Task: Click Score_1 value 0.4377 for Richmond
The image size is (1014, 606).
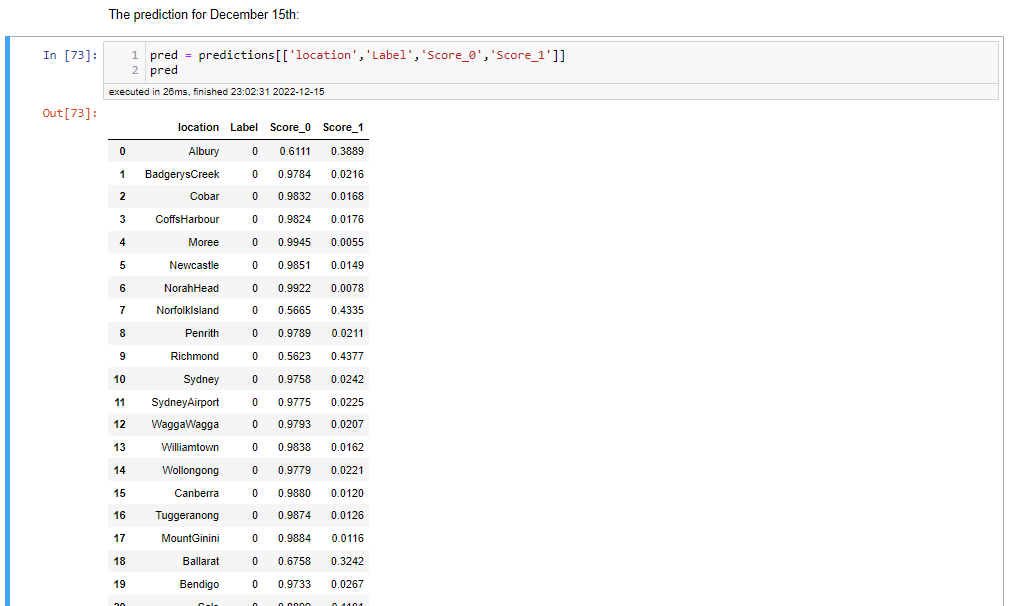Action: [x=347, y=356]
